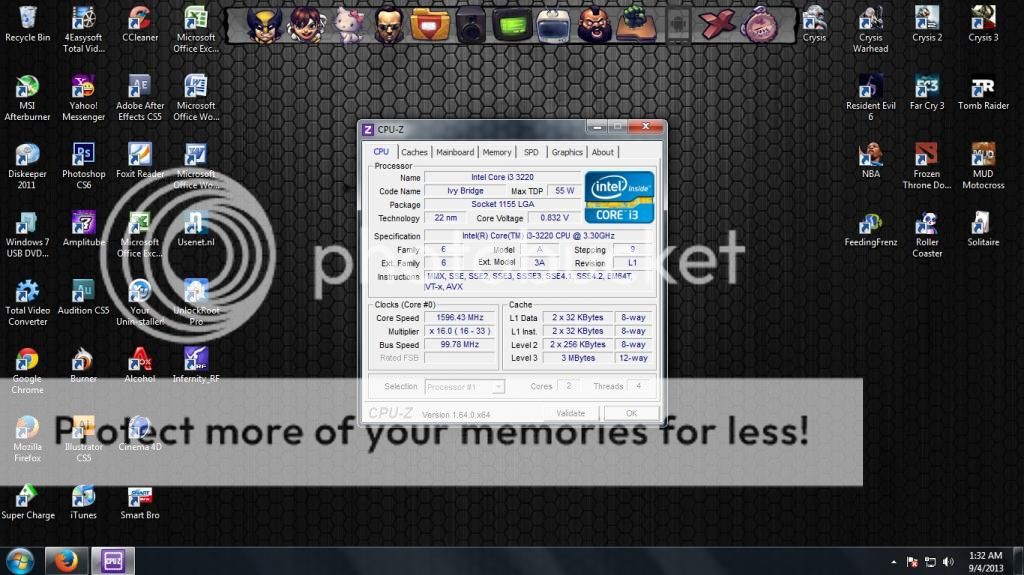1024x575 pixels.
Task: Expand the Processor #1 selection dropdown
Action: [498, 387]
